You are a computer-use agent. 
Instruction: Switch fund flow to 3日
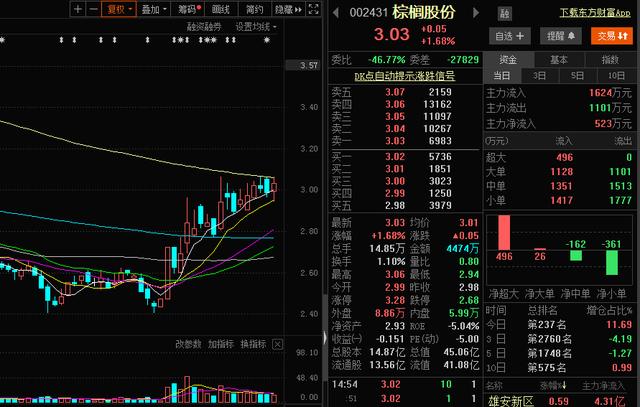[x=539, y=76]
